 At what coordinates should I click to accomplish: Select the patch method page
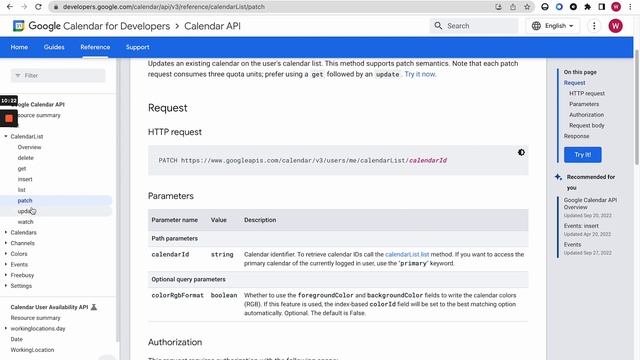pyautogui.click(x=25, y=200)
